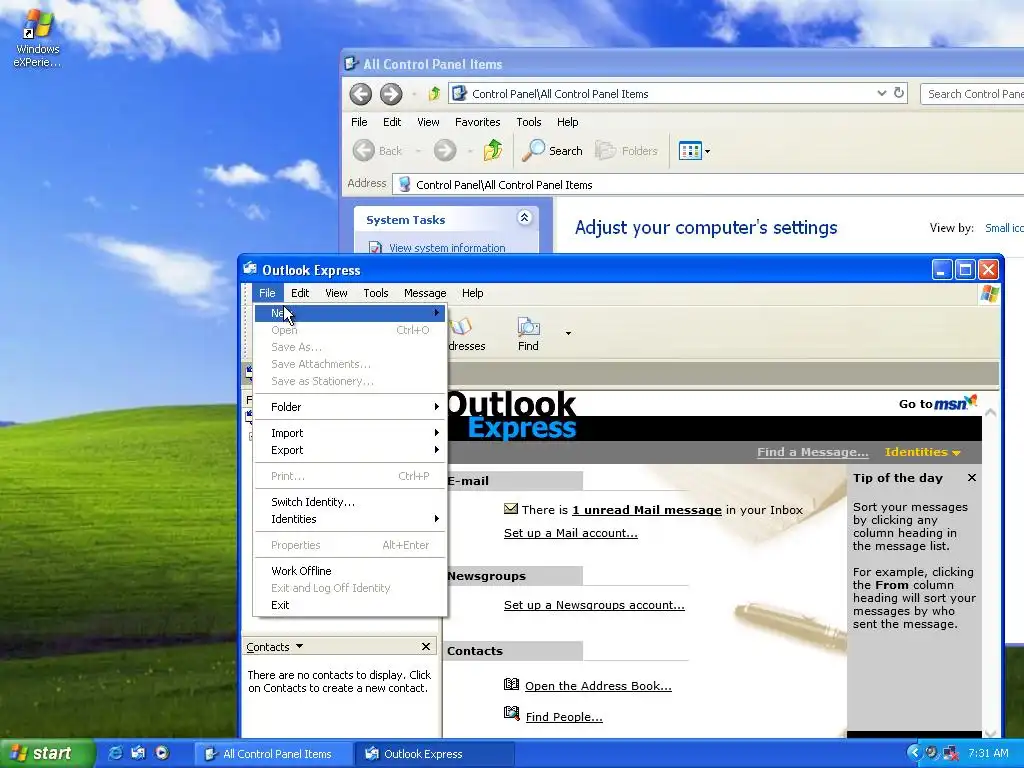The width and height of the screenshot is (1024, 768).
Task: Expand the Identities dropdown on the banner
Action: [922, 452]
